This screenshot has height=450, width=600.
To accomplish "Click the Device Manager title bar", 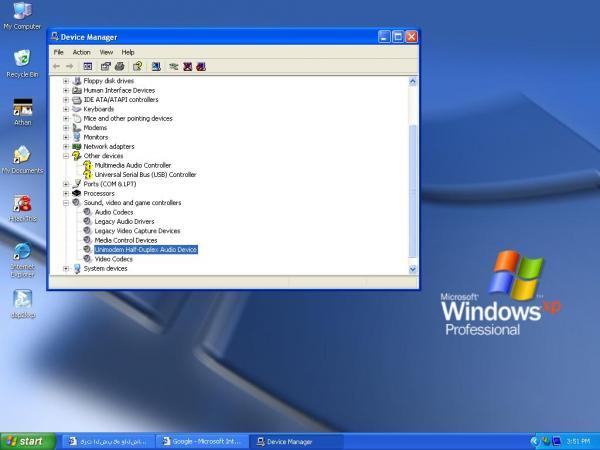I will tap(214, 37).
